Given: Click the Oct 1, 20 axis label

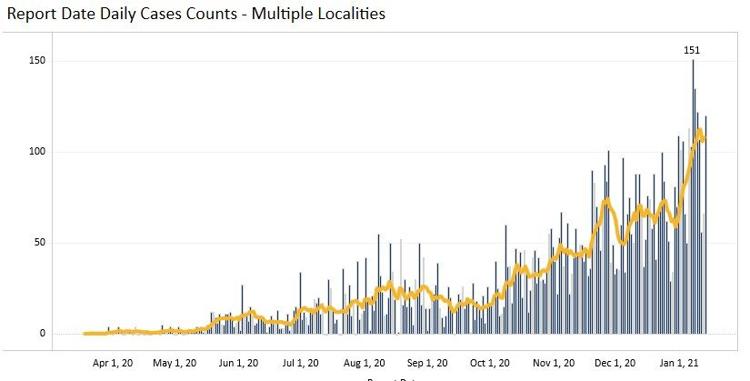Looking at the screenshot, I should coord(490,363).
